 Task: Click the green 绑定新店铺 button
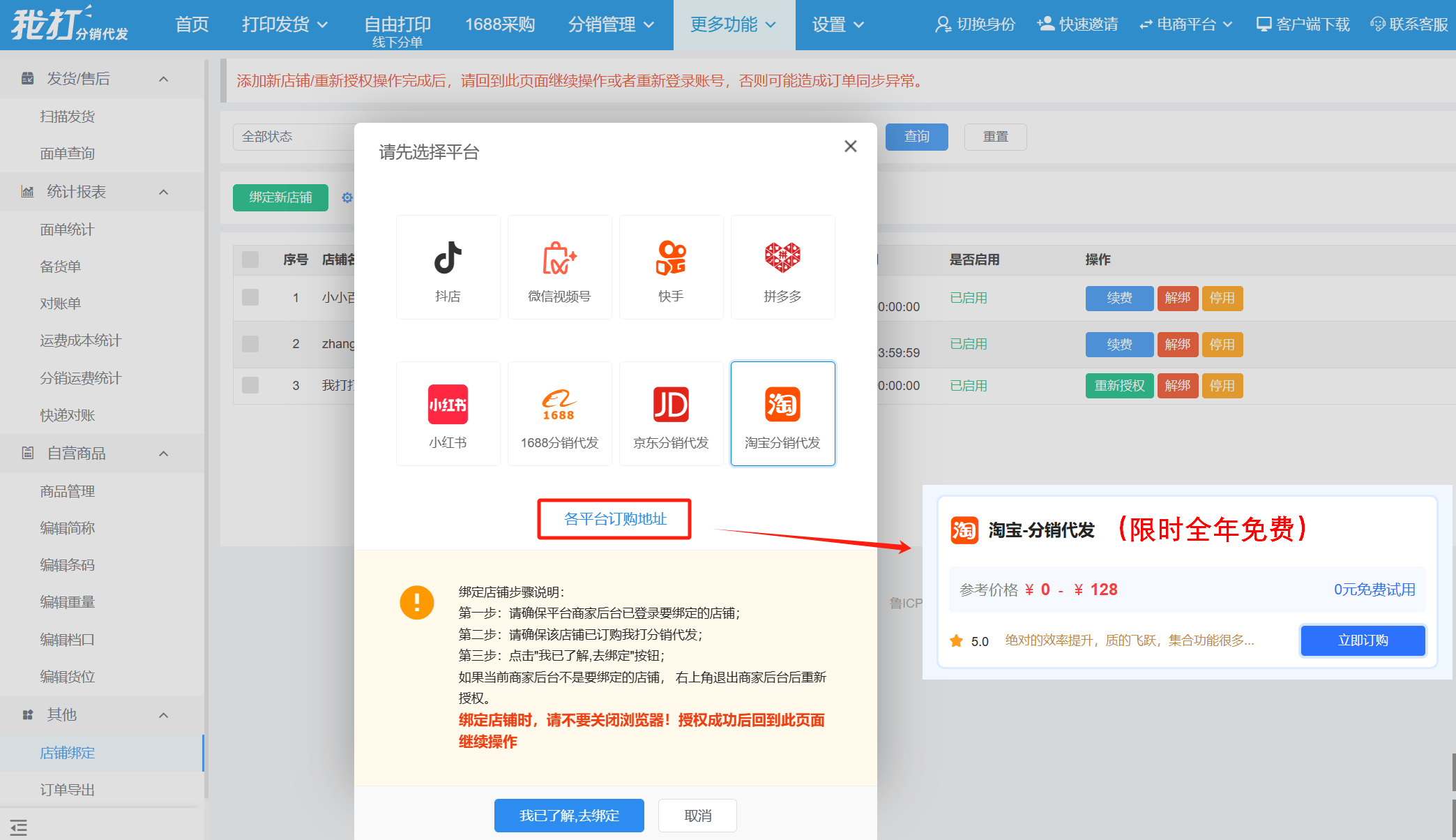280,197
